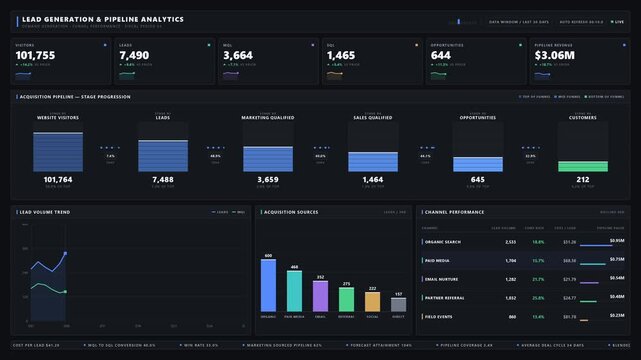This screenshot has height=360, width=641.
Task: Click the teal Paid Media bar labeled 468
Action: click(294, 291)
